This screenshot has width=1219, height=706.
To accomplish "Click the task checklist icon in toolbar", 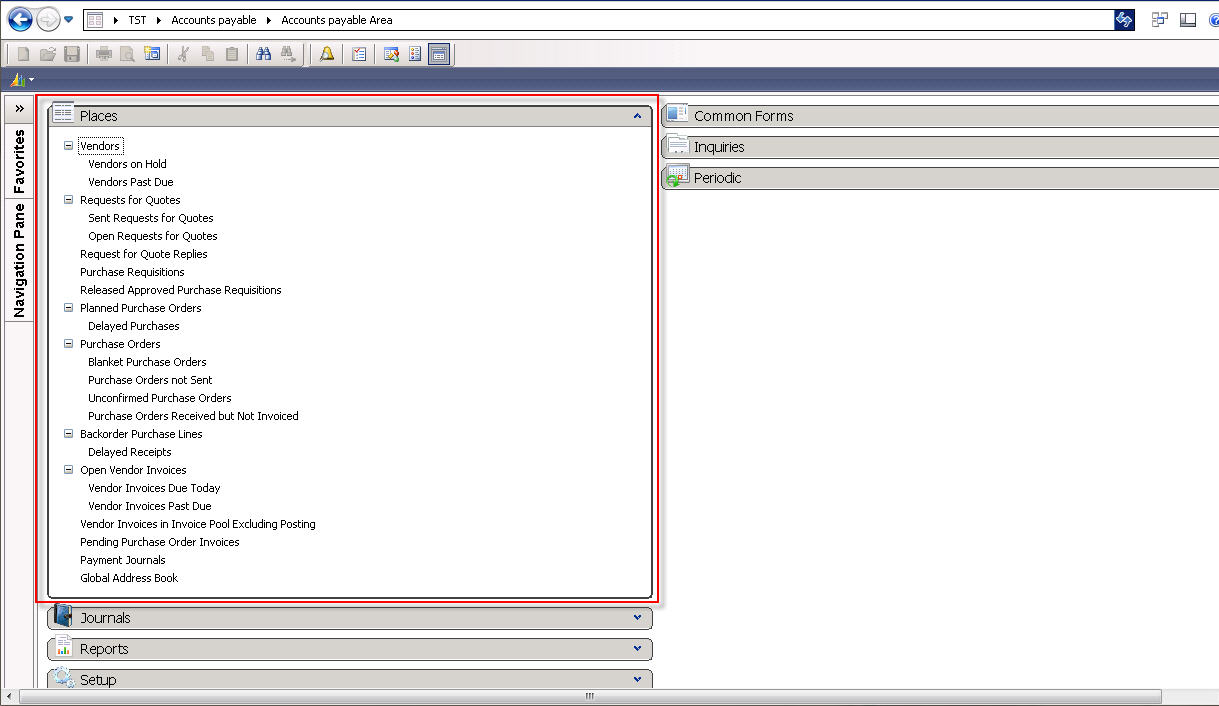I will tap(359, 54).
